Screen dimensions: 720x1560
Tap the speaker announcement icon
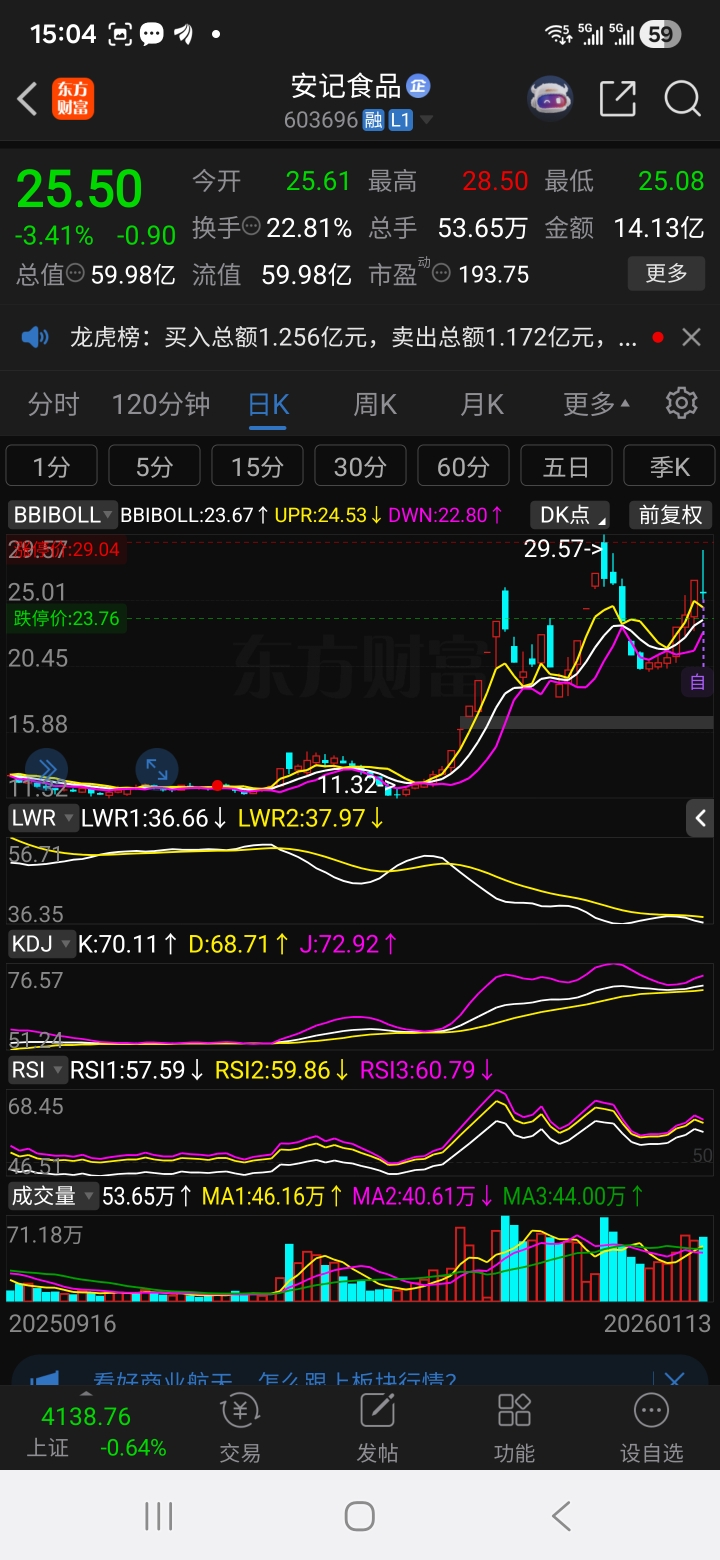point(35,337)
